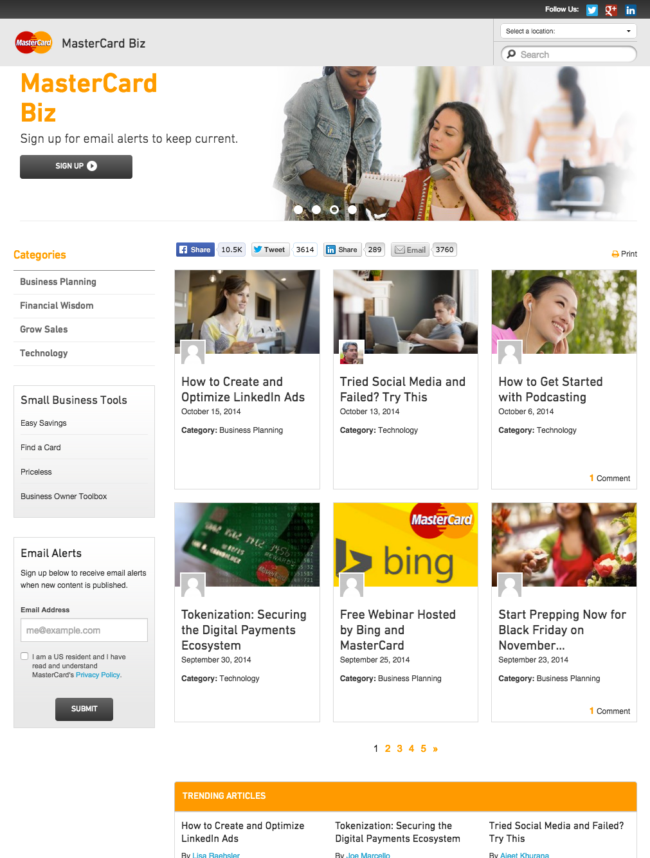
Task: Open trending 'Tried Social Media and Failed?' article
Action: click(556, 832)
